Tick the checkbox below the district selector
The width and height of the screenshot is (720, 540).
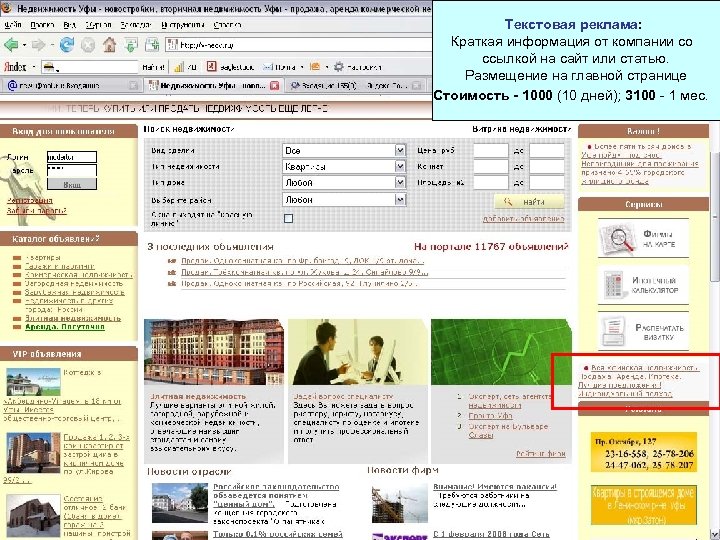288,219
